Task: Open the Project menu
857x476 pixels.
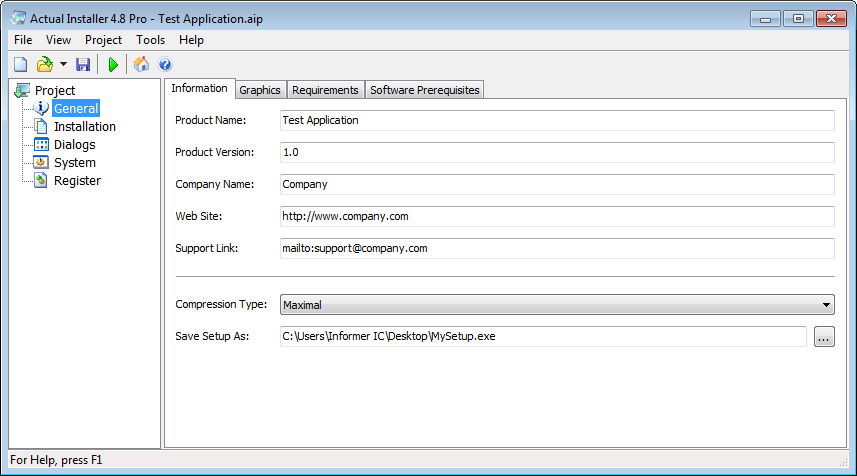Action: 103,40
